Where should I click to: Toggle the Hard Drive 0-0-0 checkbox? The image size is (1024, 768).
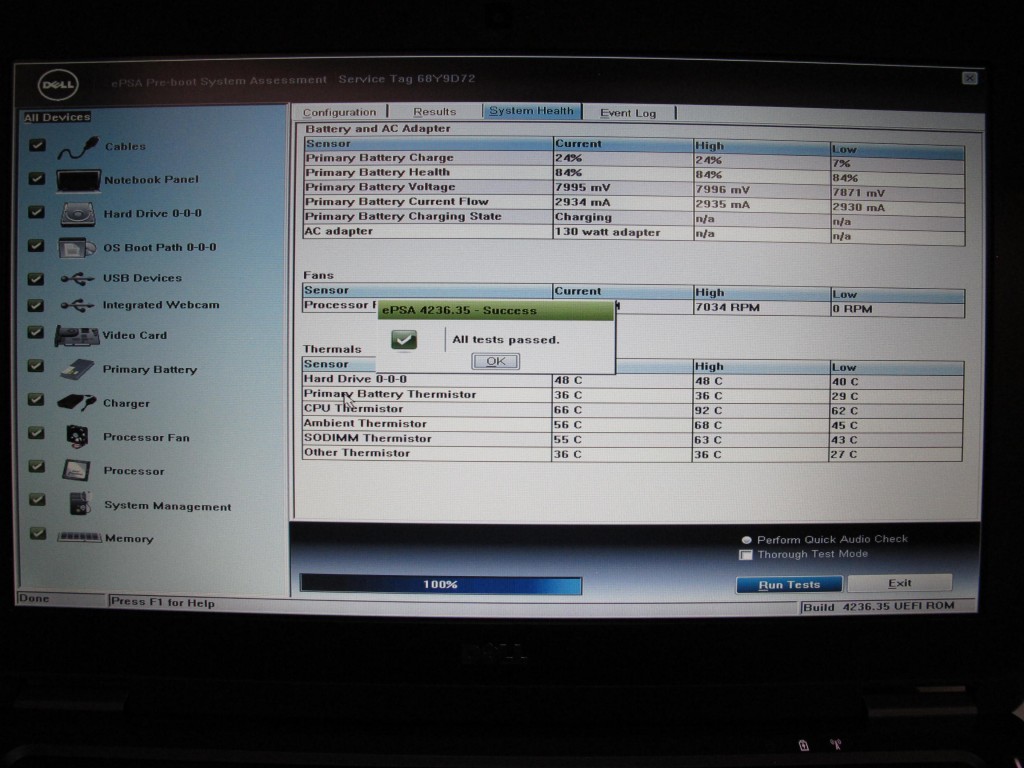click(x=37, y=212)
